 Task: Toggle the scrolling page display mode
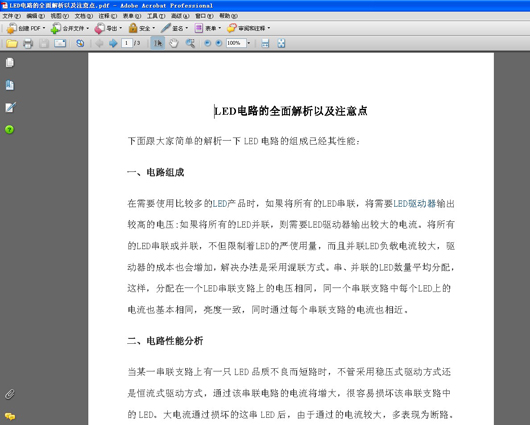point(265,43)
